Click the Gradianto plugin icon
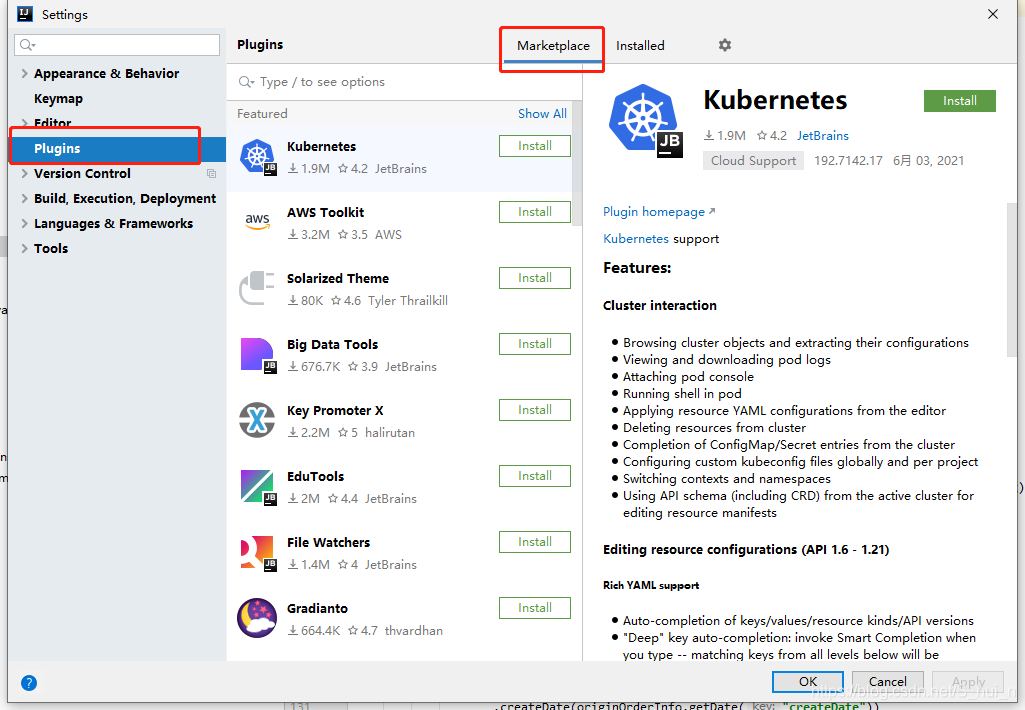This screenshot has width=1025, height=710. 257,618
